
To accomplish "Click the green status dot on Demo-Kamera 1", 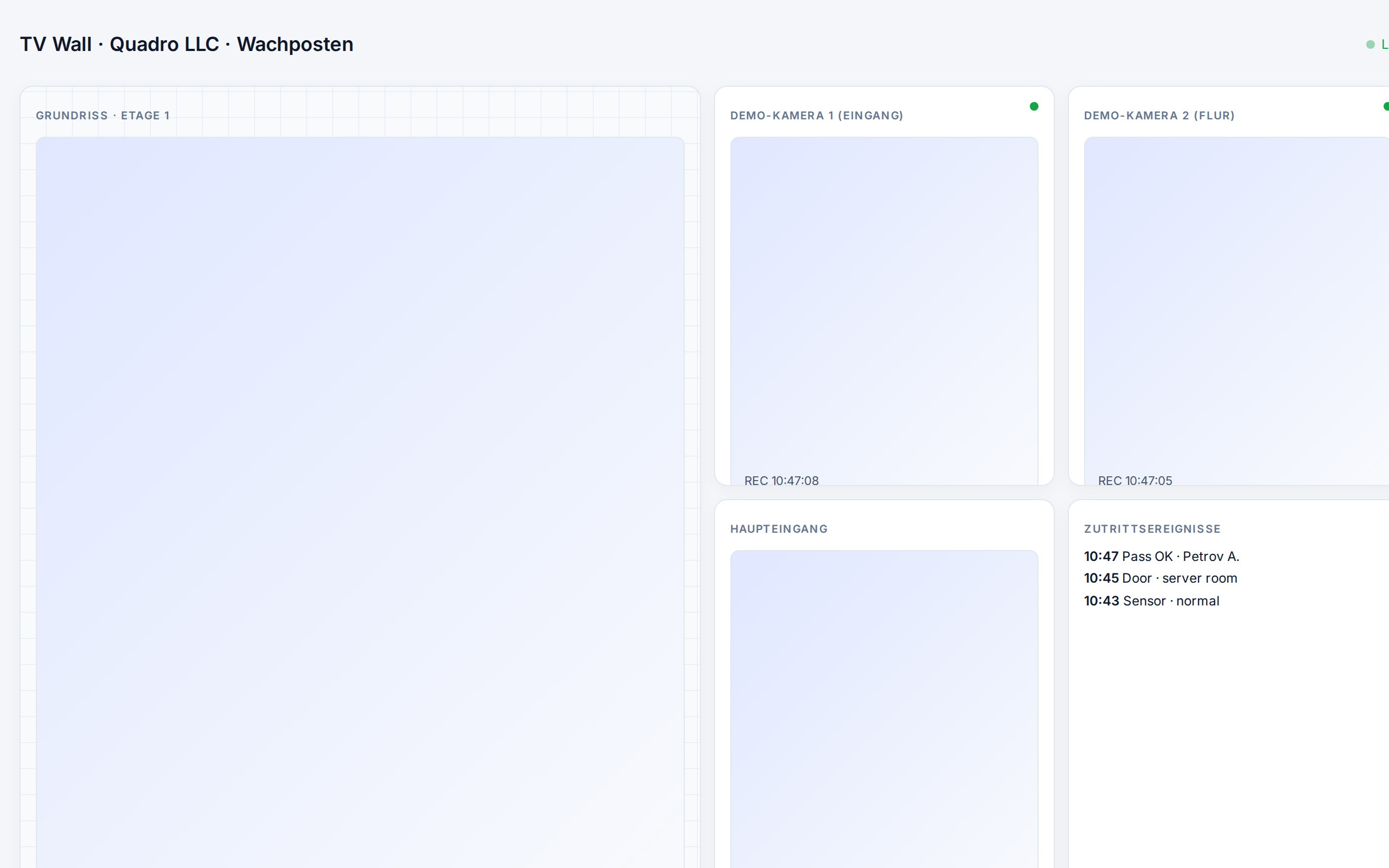I will point(1034,106).
